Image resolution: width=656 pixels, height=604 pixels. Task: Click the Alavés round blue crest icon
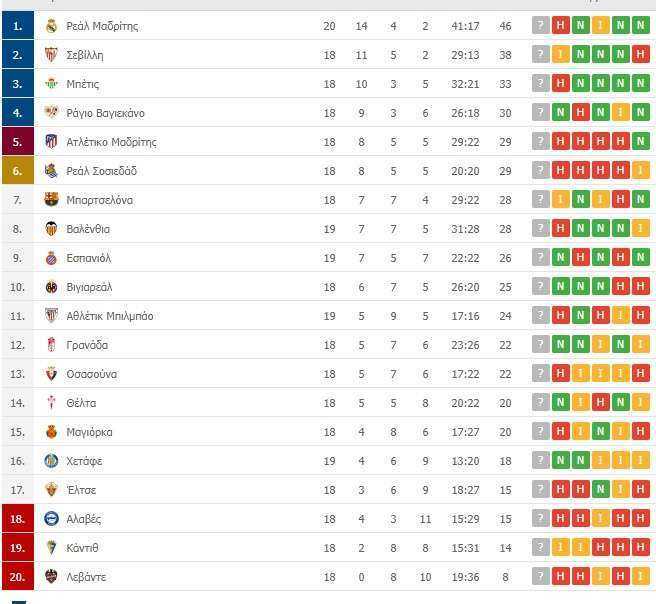pos(51,519)
